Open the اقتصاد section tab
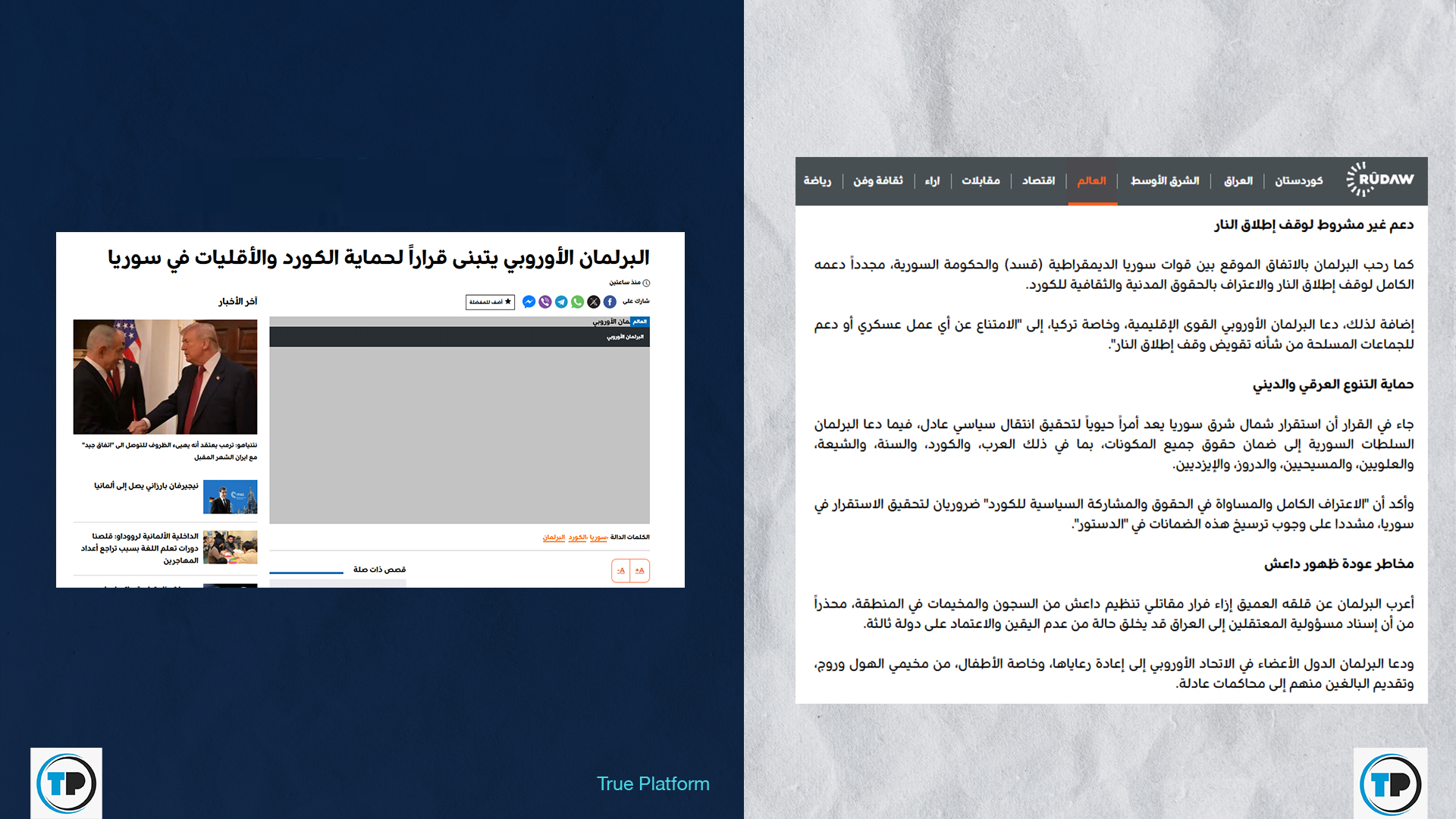The width and height of the screenshot is (1456, 819). point(1038,180)
